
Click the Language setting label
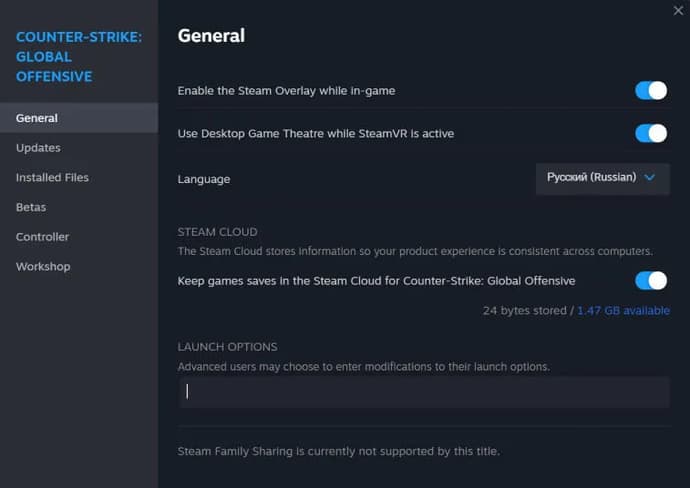point(204,180)
